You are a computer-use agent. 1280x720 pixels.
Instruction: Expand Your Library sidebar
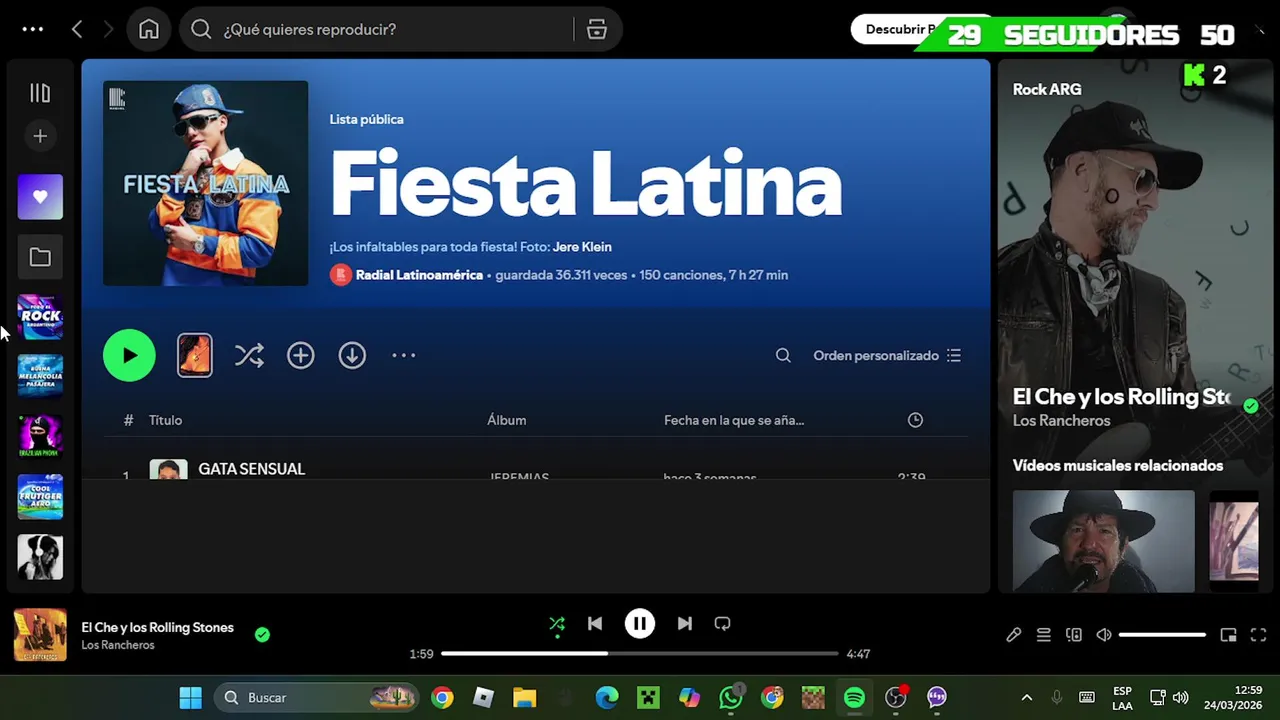[40, 93]
